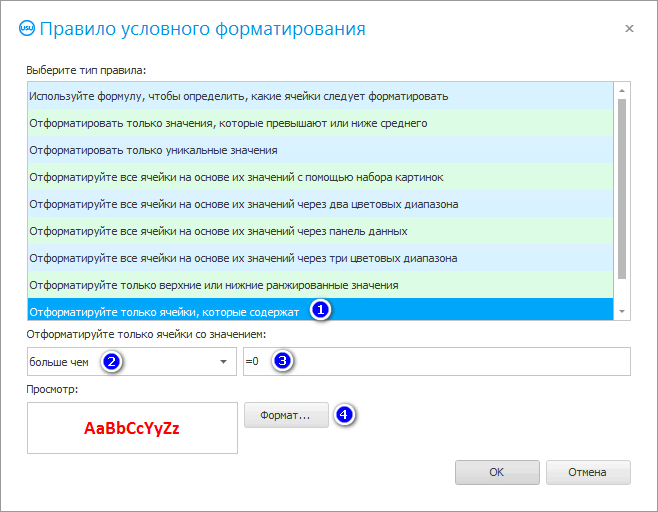This screenshot has height=512, width=658.
Task: Select rule 'с помощью набора картинок'
Action: pyautogui.click(x=320, y=177)
